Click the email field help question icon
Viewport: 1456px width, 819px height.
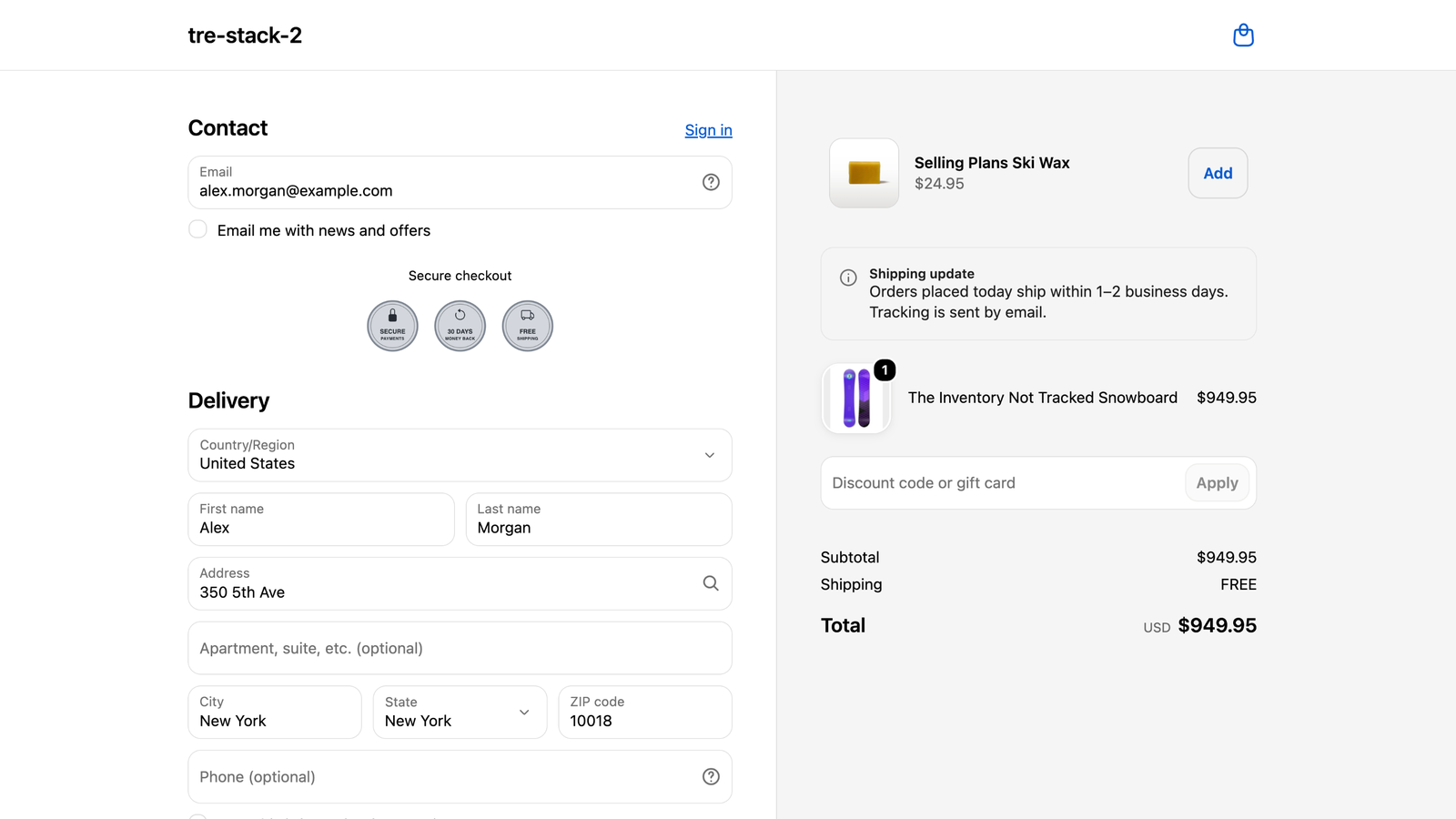pos(711,182)
